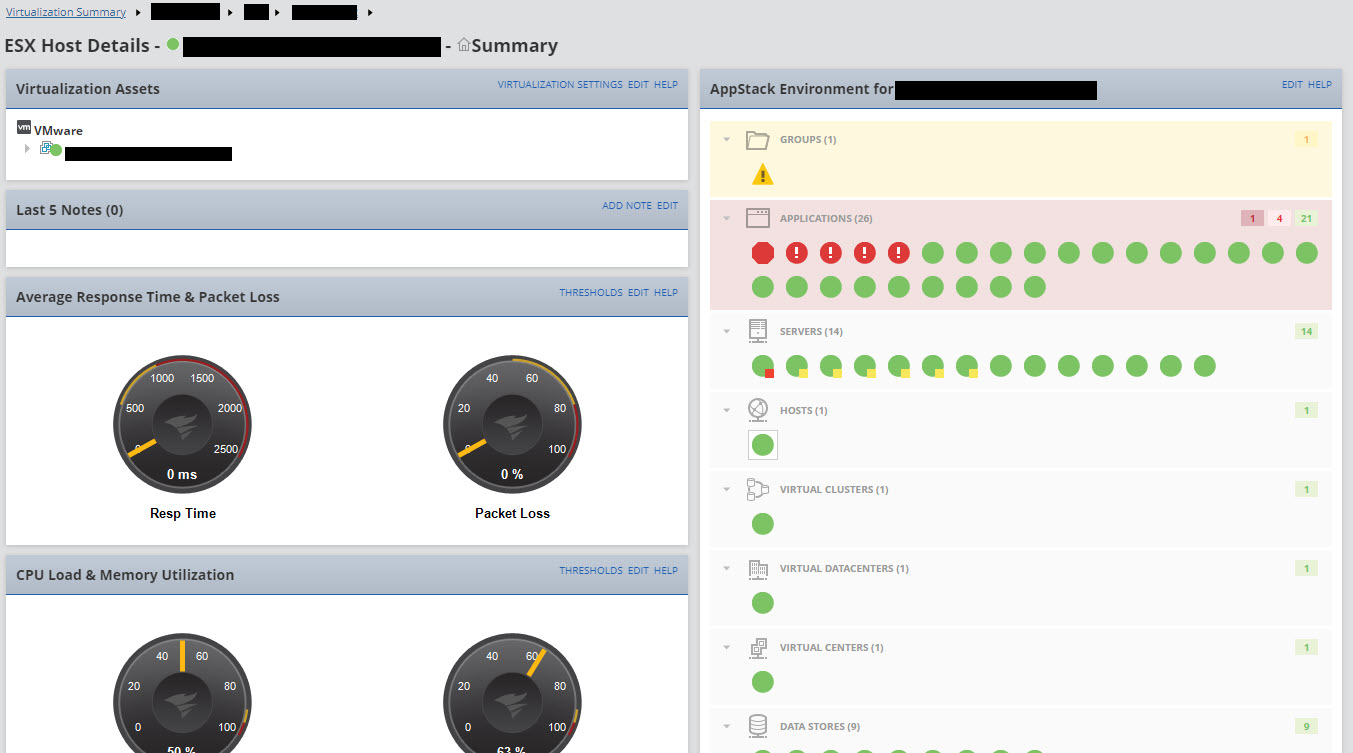The width and height of the screenshot is (1353, 753).
Task: Click the Packet Loss gauge
Action: (512, 424)
